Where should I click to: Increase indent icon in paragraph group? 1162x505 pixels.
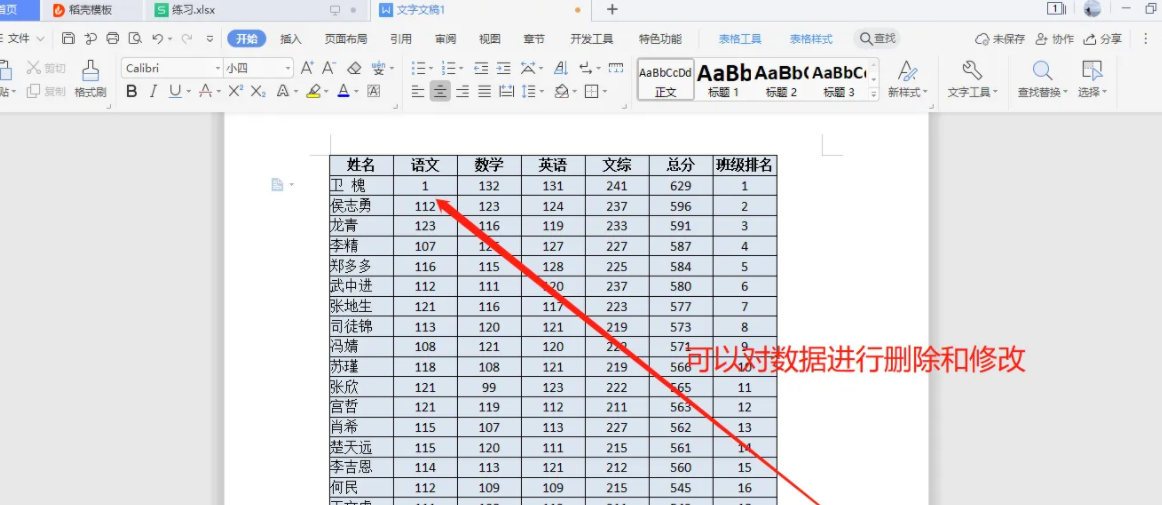[x=503, y=68]
